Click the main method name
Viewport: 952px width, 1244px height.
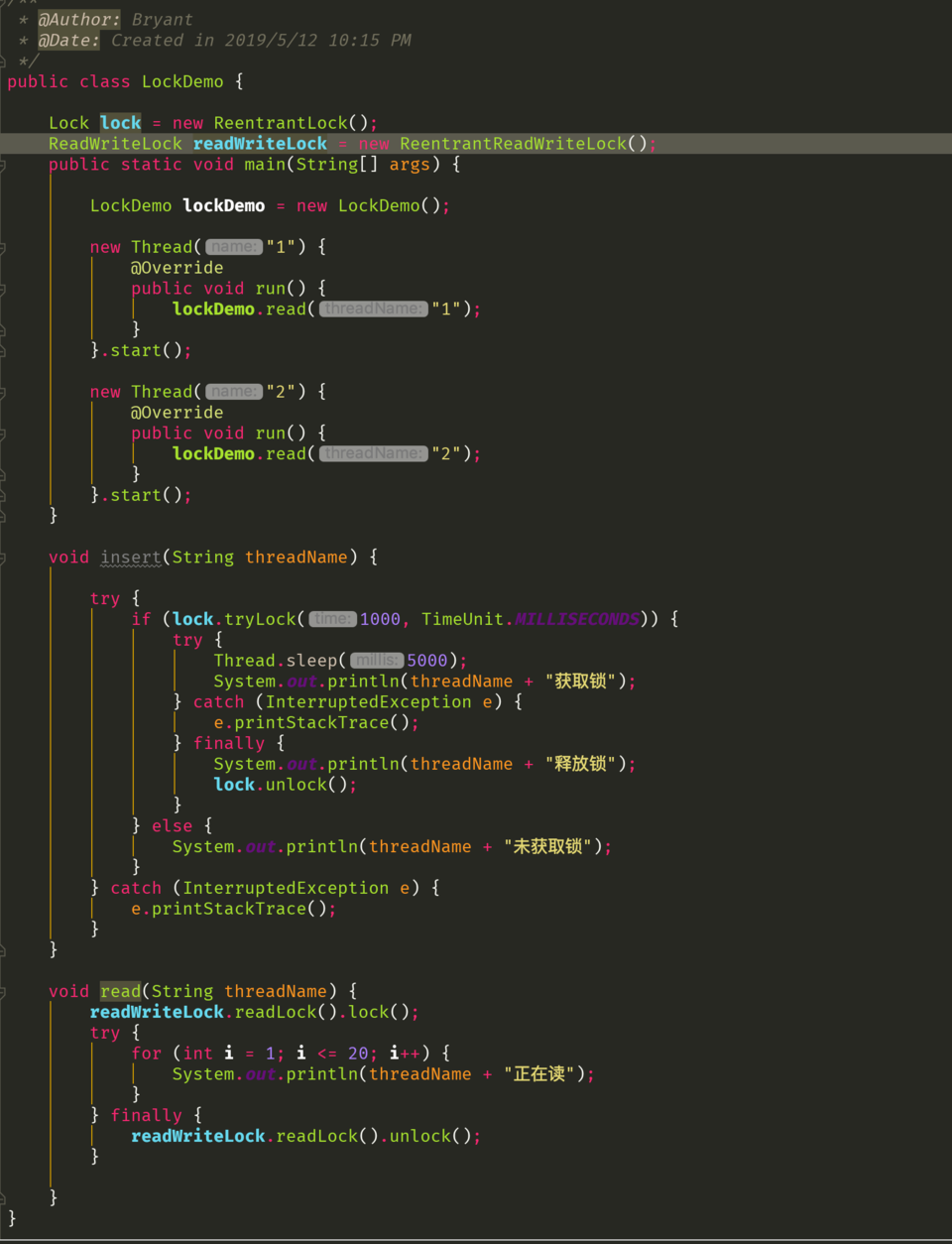click(265, 165)
